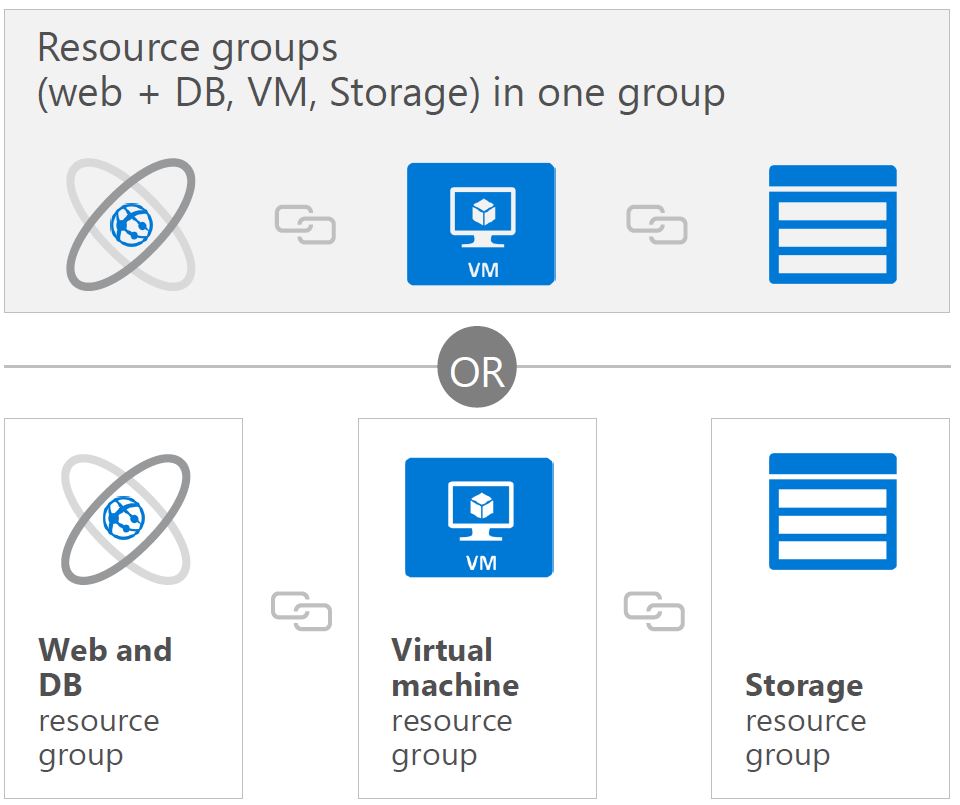Click the storage table icon in the top group
Image resolution: width=960 pixels, height=805 pixels.
(833, 224)
